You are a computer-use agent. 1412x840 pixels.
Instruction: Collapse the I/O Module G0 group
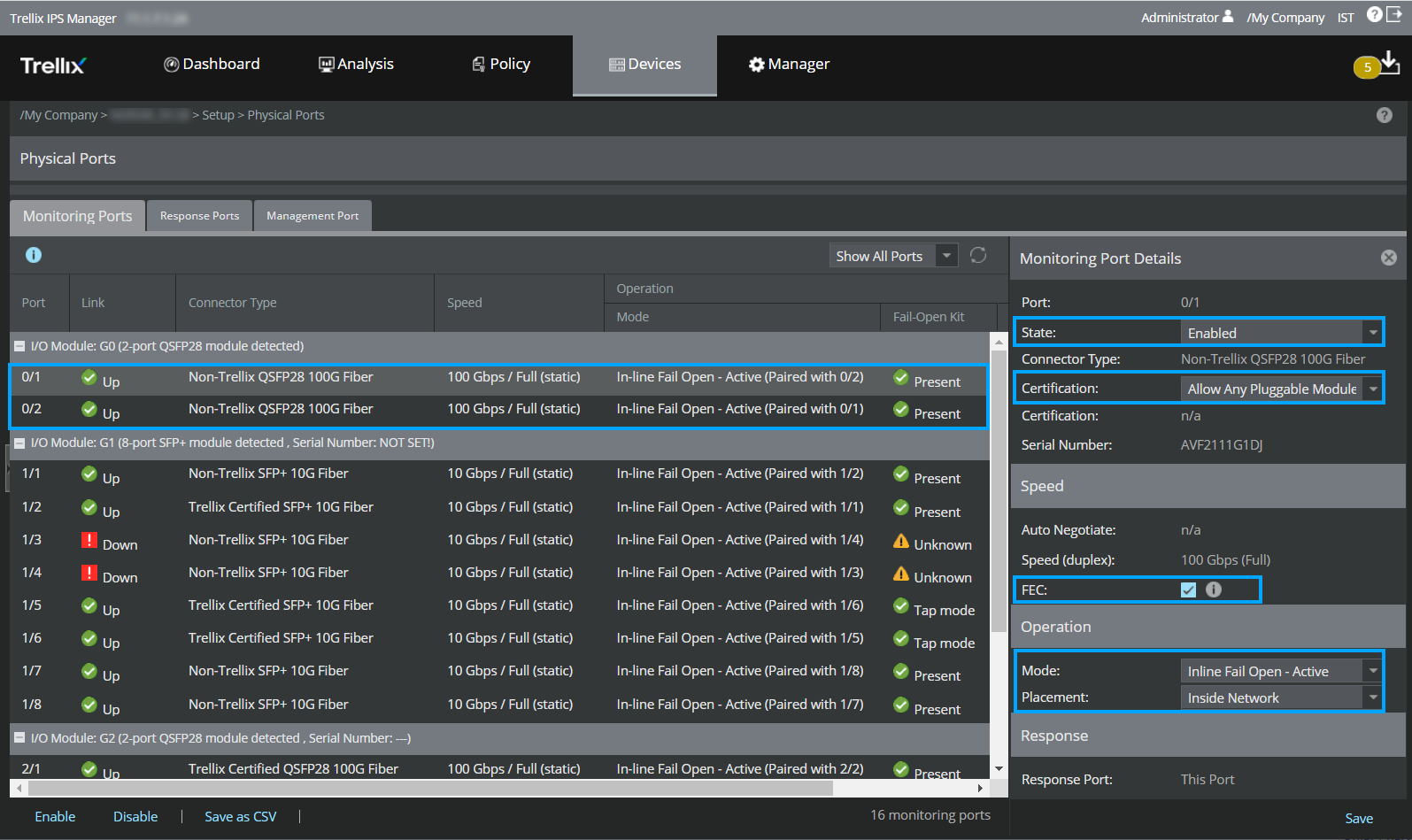19,346
